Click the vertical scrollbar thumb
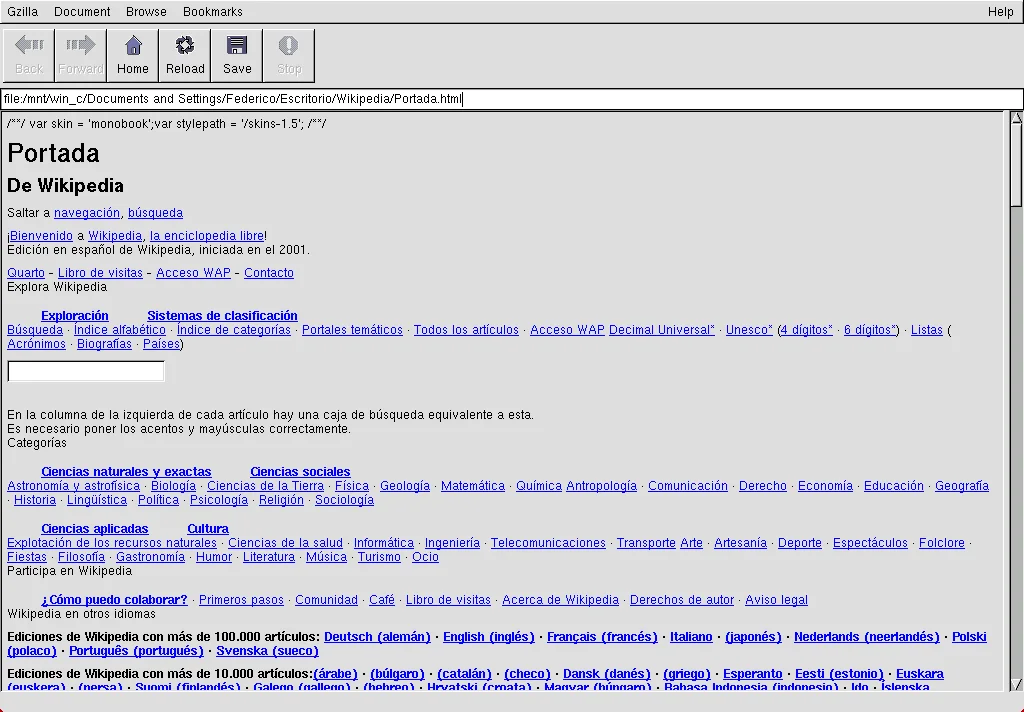1024x712 pixels. click(1016, 165)
